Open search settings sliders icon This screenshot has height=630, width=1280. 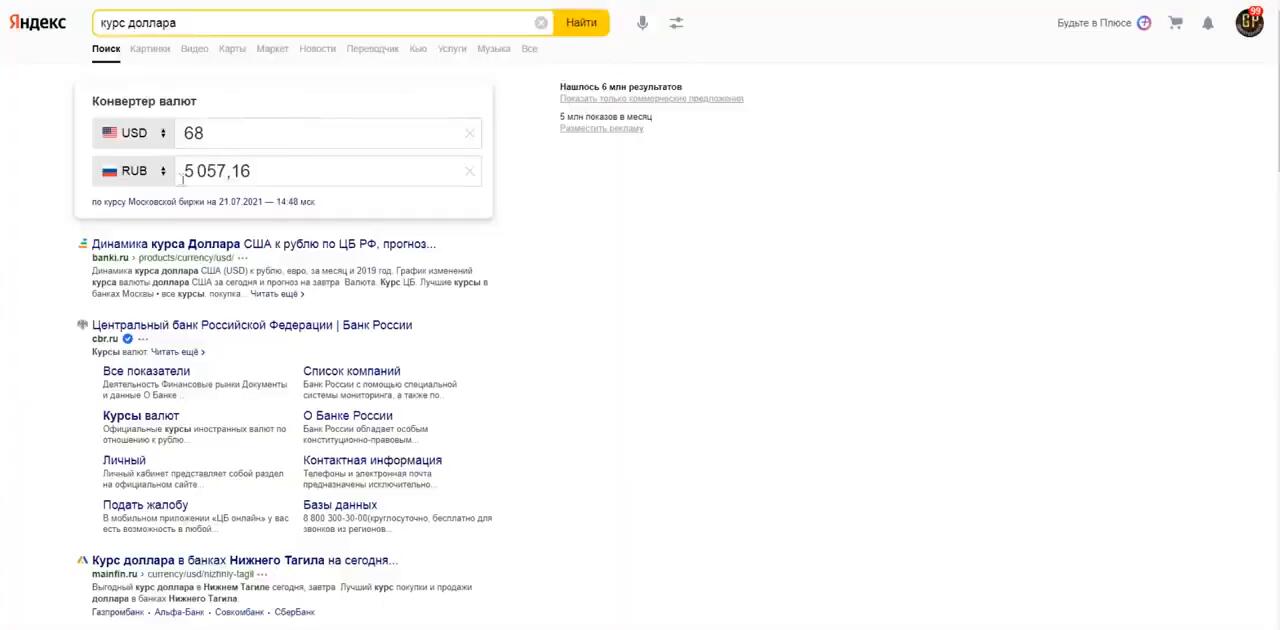tap(676, 23)
